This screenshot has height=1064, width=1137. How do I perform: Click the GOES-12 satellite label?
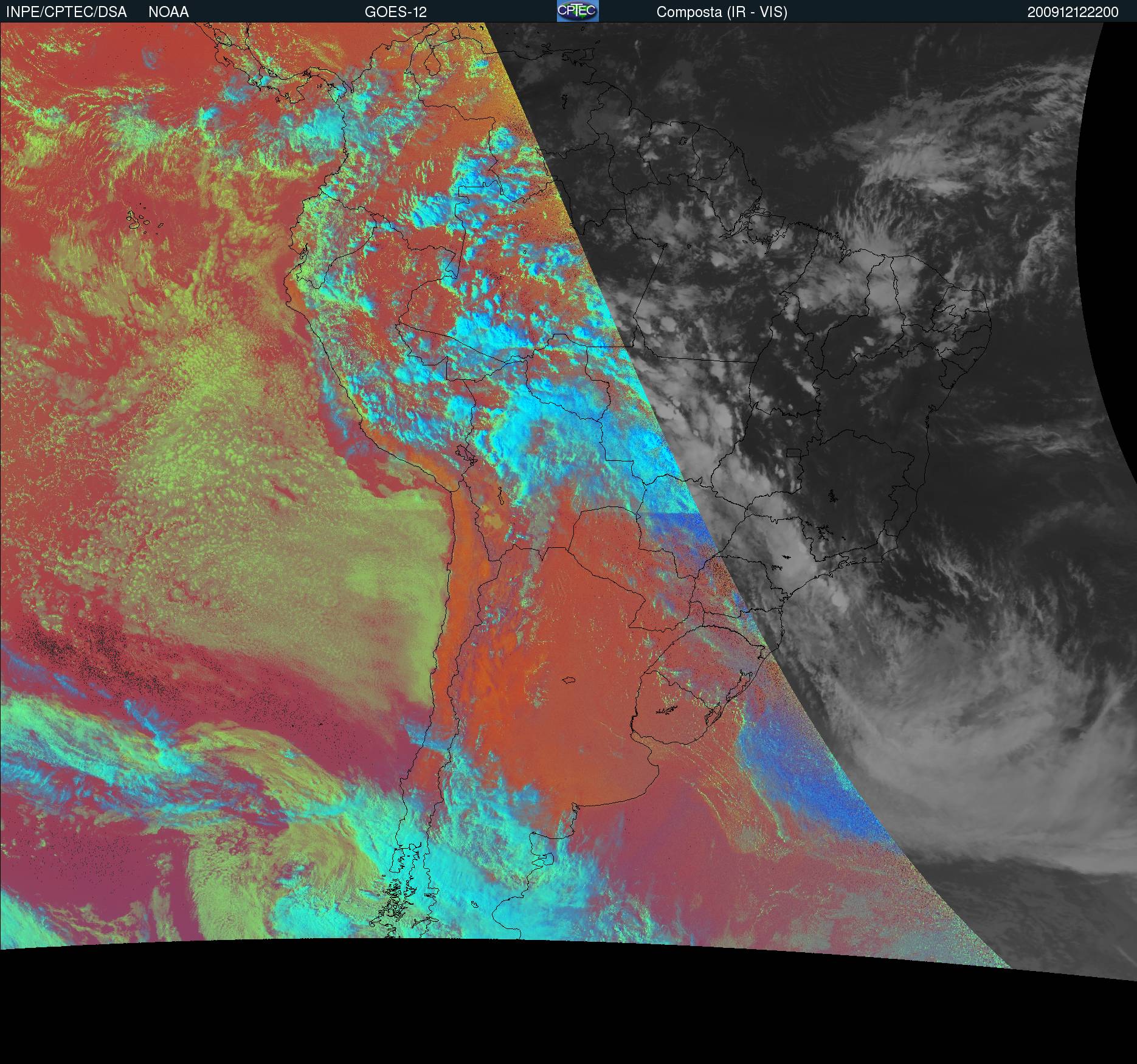(396, 12)
